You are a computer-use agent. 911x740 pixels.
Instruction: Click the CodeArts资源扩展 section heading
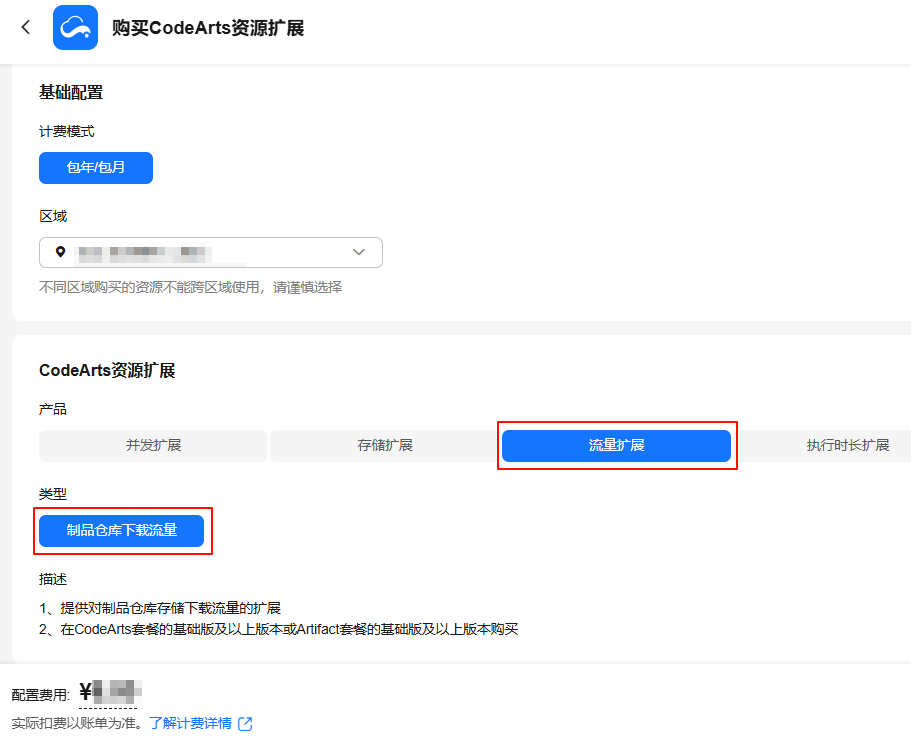coord(107,370)
